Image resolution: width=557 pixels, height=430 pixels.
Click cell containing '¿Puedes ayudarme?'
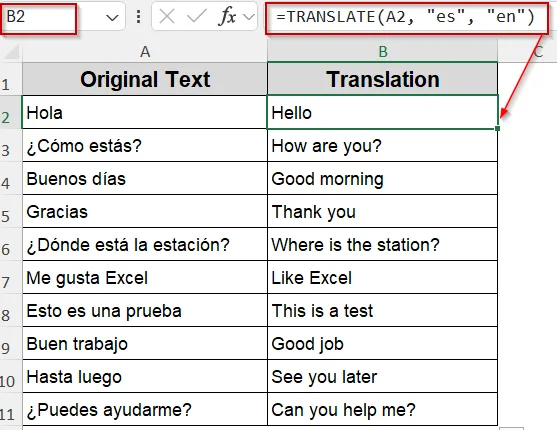tap(145, 410)
